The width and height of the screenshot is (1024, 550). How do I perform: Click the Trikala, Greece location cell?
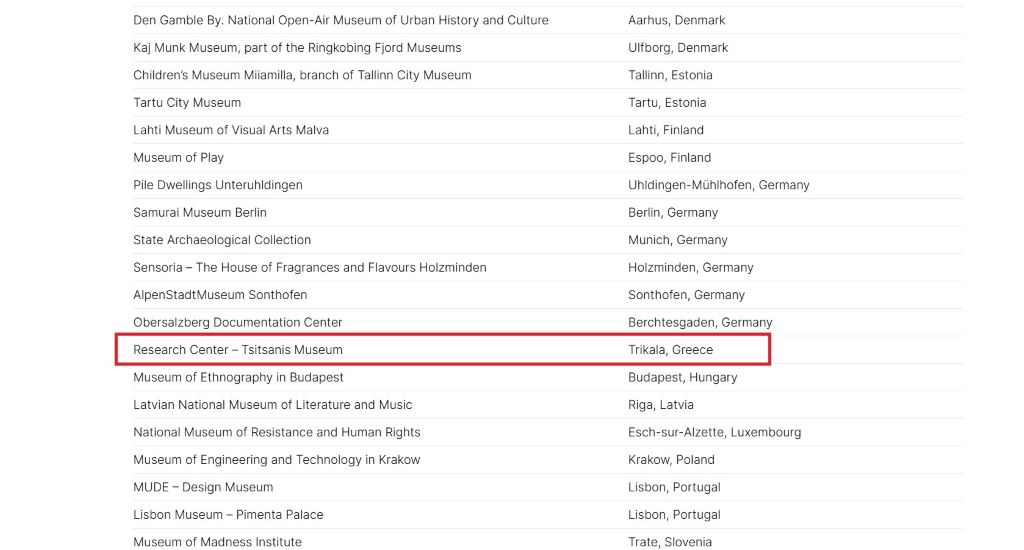670,350
